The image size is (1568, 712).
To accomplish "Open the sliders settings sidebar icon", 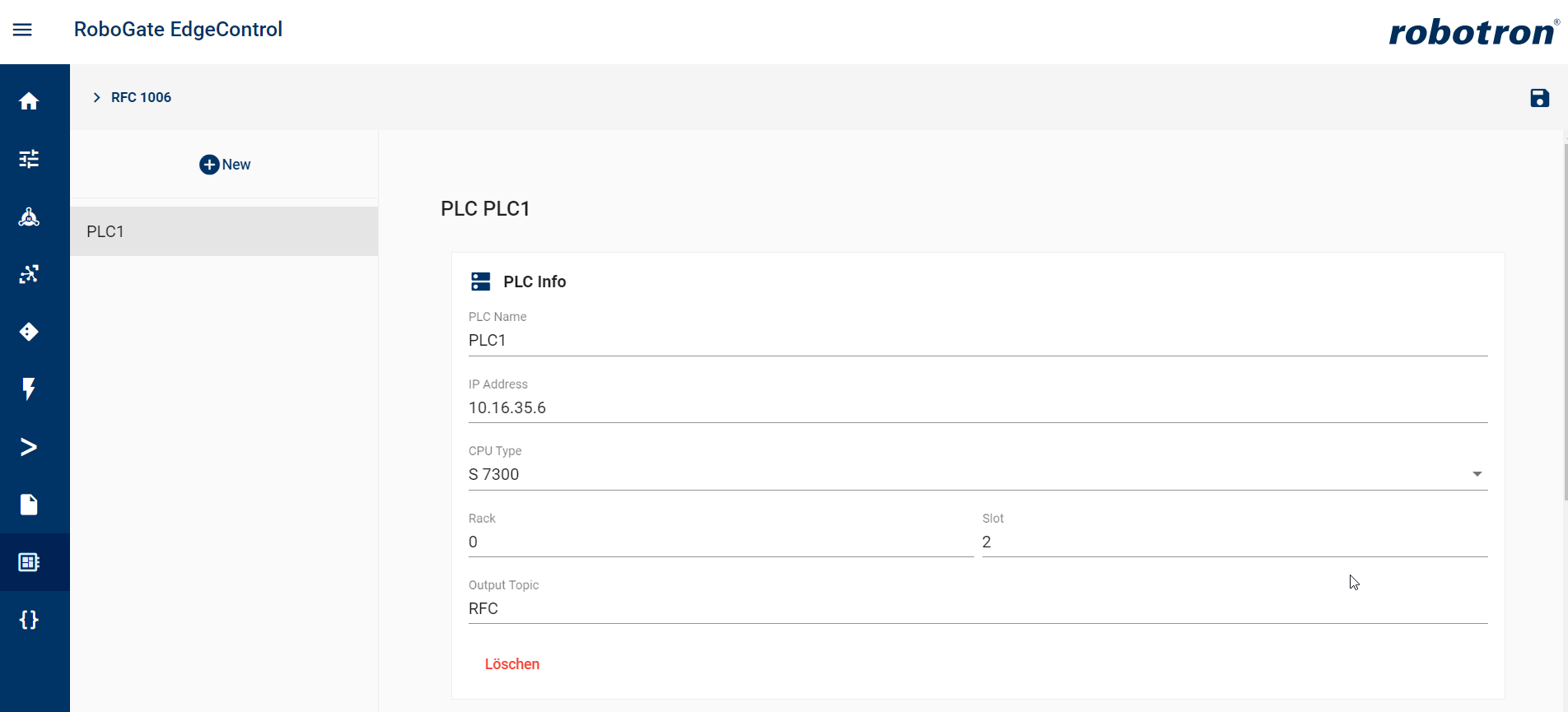I will pos(29,159).
